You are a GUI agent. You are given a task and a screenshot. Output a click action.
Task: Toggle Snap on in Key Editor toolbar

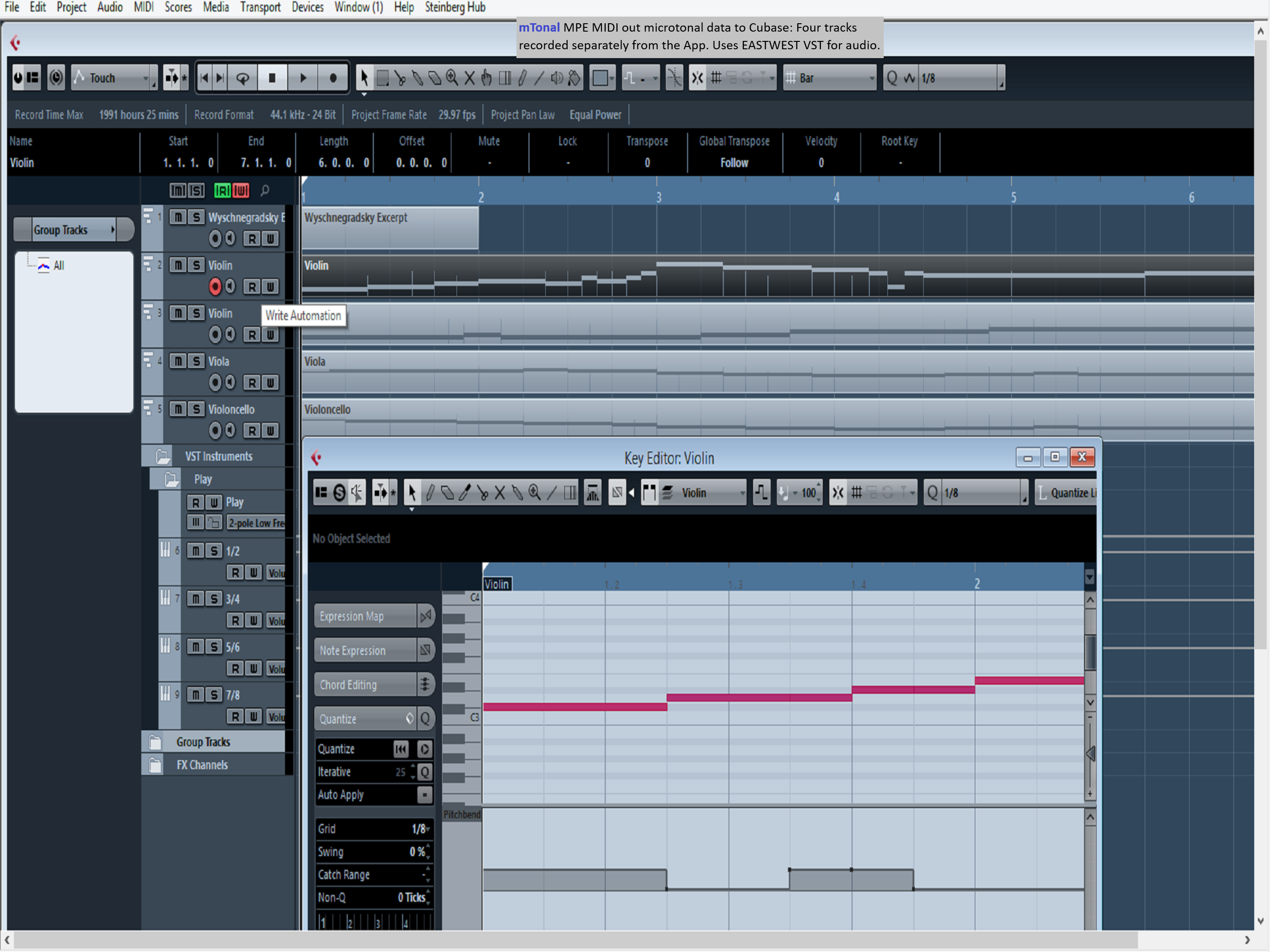click(x=838, y=493)
